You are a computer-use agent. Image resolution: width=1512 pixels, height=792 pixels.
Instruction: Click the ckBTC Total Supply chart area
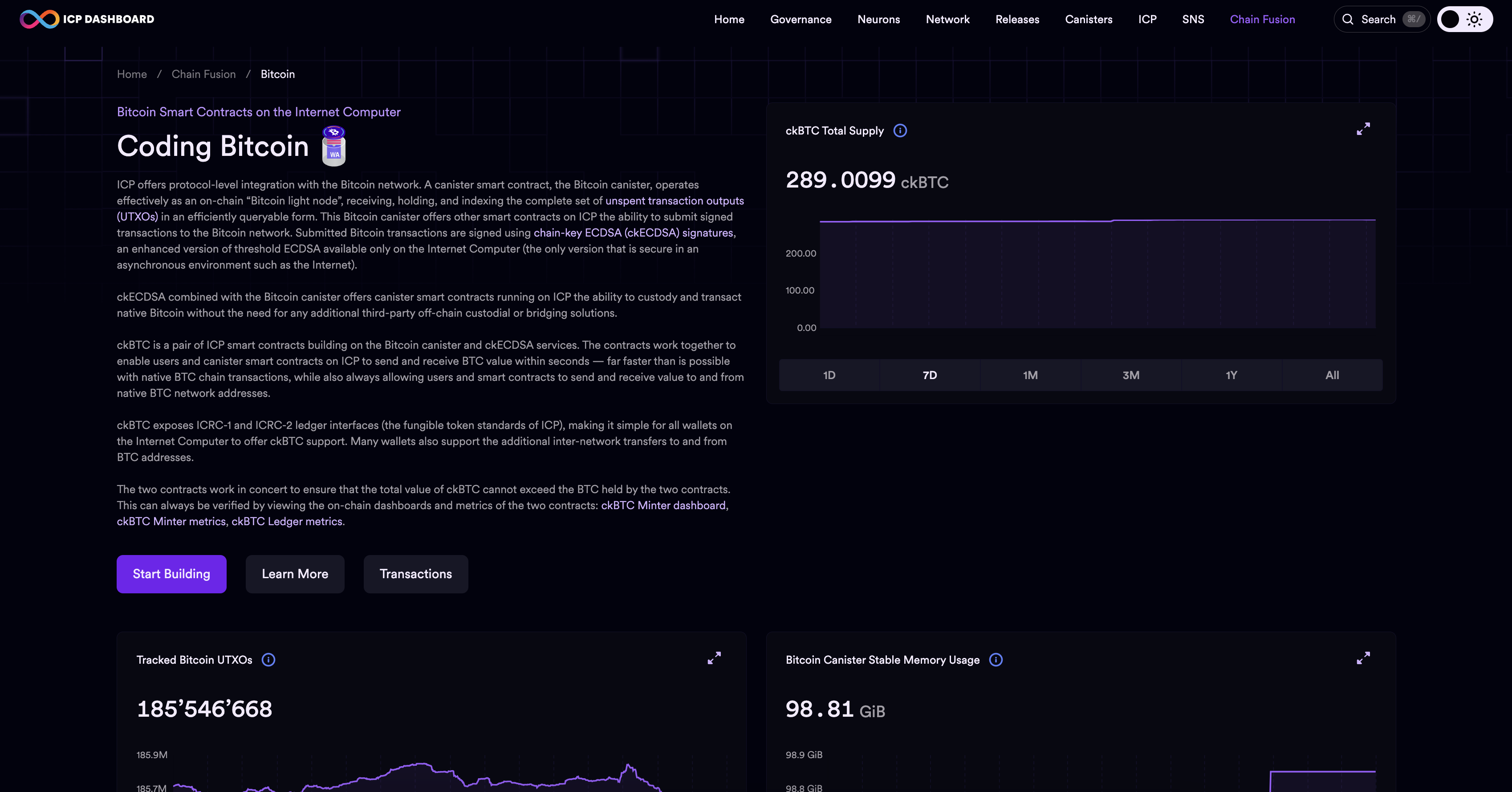click(1097, 274)
